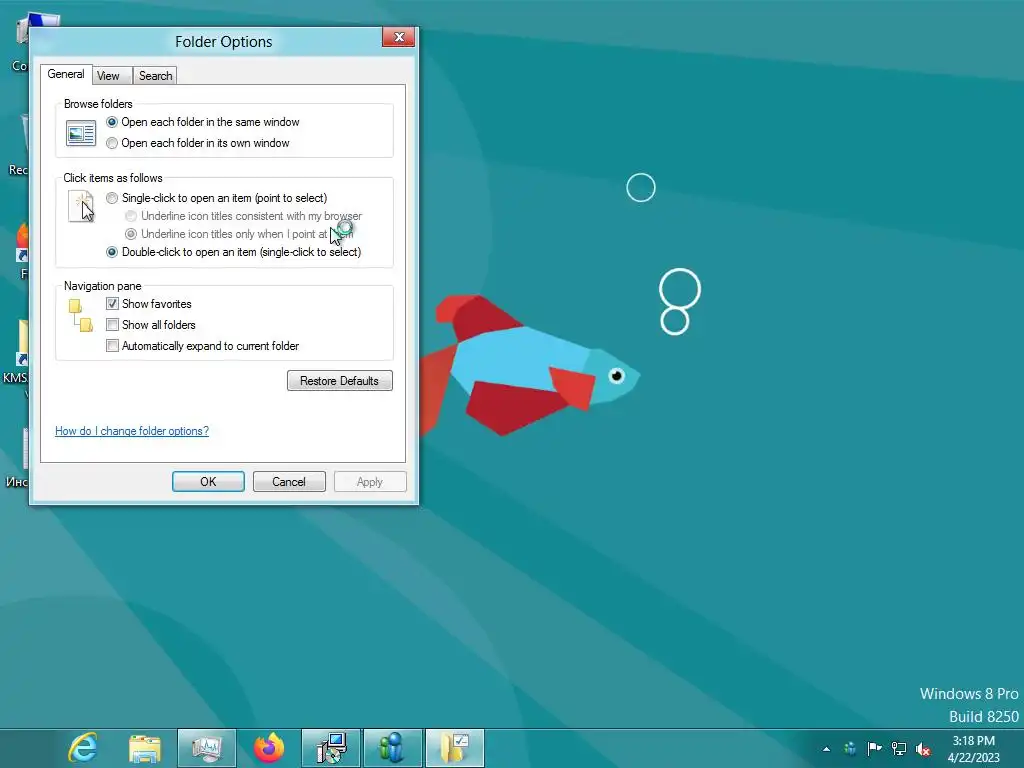Image resolution: width=1024 pixels, height=768 pixels.
Task: Open the installer taskbar icon with computer and disc
Action: [331, 748]
